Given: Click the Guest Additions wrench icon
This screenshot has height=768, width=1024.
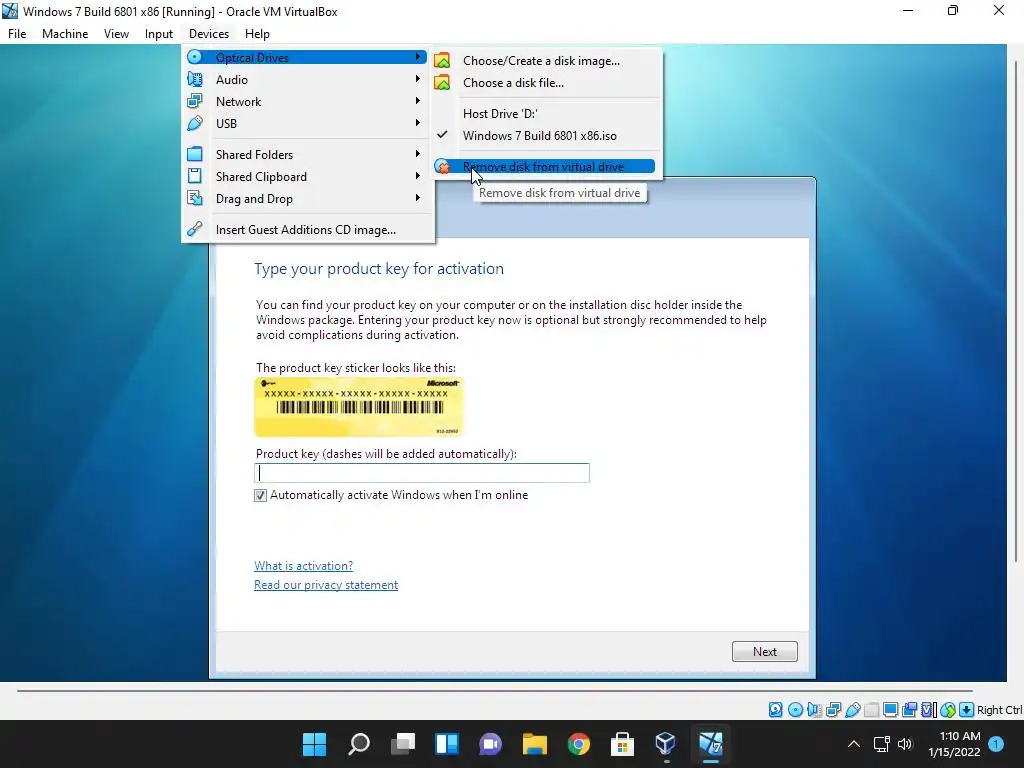Looking at the screenshot, I should [195, 229].
